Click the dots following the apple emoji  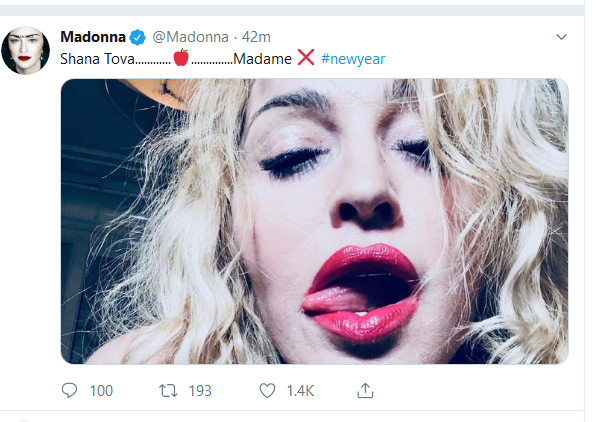(211, 61)
